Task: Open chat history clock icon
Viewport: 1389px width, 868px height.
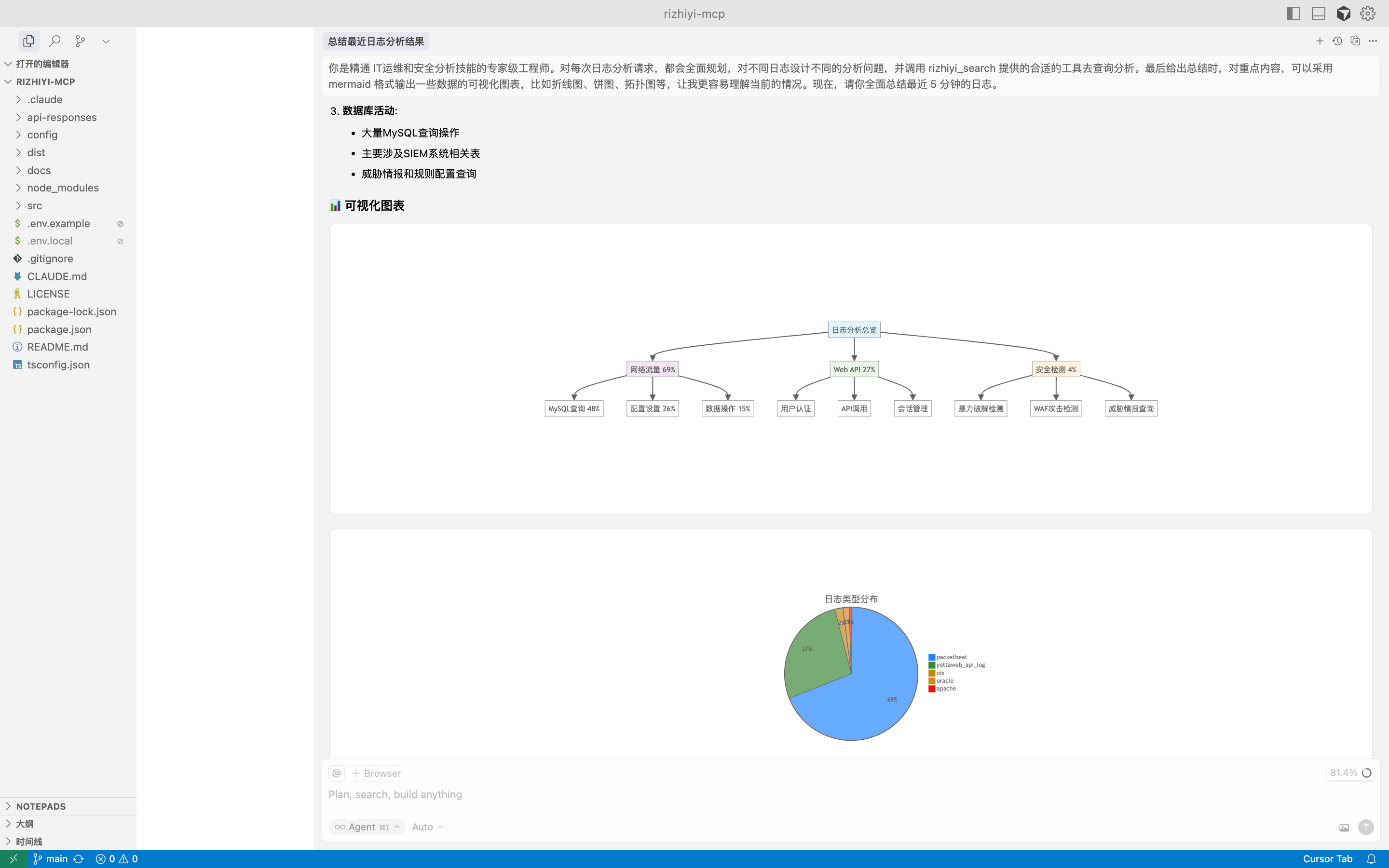Action: 1337,41
